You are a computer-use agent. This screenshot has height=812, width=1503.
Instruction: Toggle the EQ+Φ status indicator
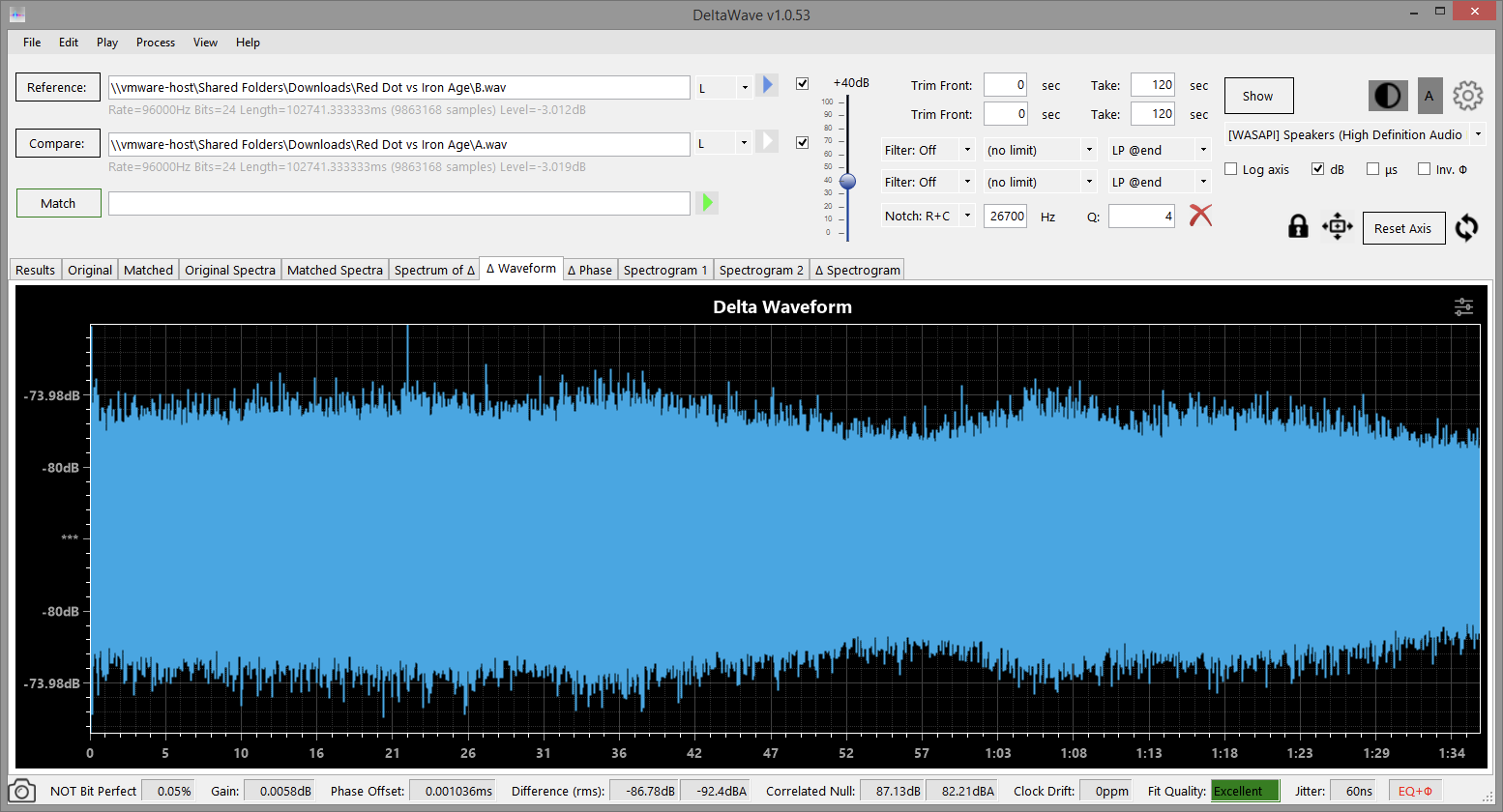click(x=1415, y=791)
